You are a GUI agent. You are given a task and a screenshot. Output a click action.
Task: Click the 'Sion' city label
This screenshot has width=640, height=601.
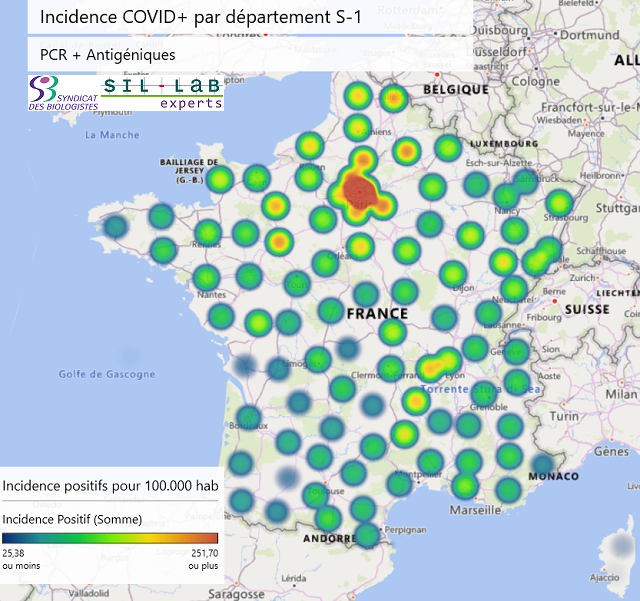[x=551, y=349]
